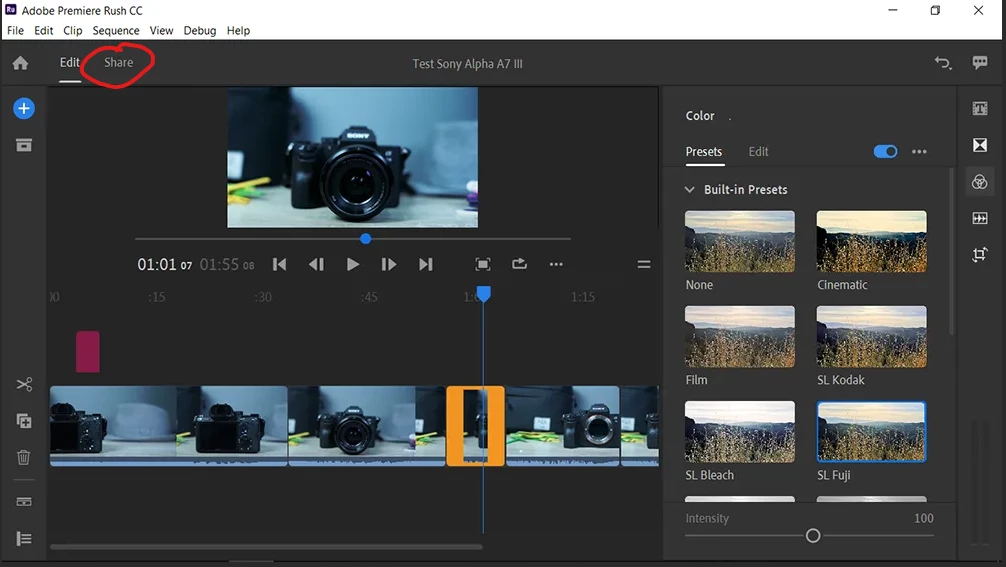Open the Crop and Rotate panel icon
1006x567 pixels.
tap(979, 254)
